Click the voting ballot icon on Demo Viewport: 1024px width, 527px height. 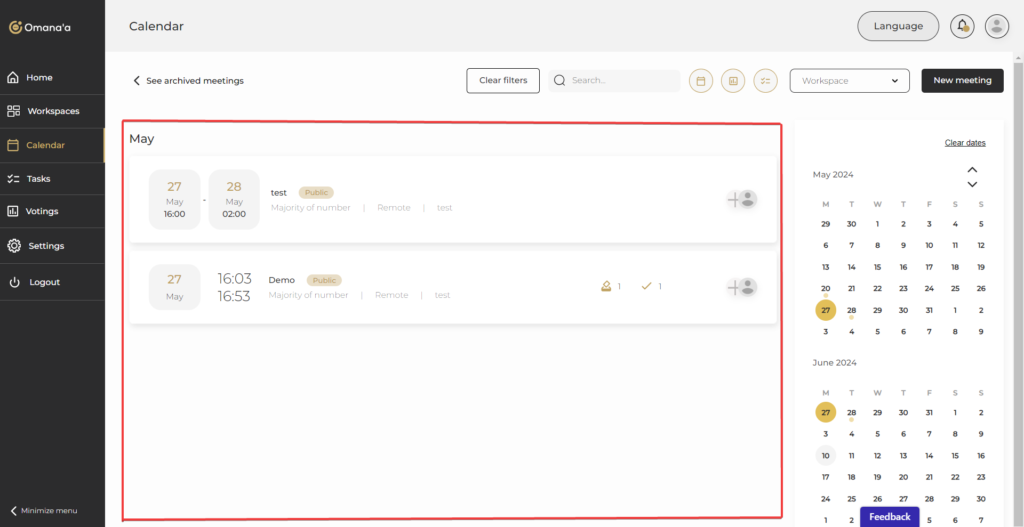point(606,286)
